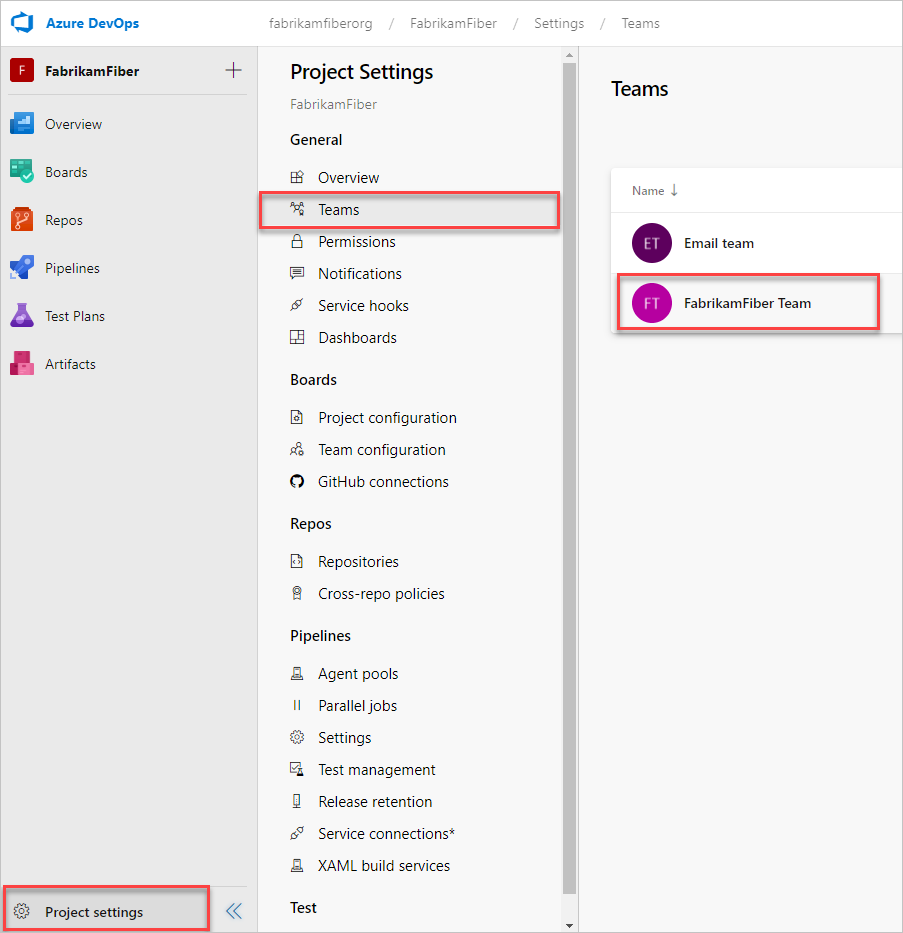
Task: Click the Notifications chat icon
Action: tap(297, 273)
